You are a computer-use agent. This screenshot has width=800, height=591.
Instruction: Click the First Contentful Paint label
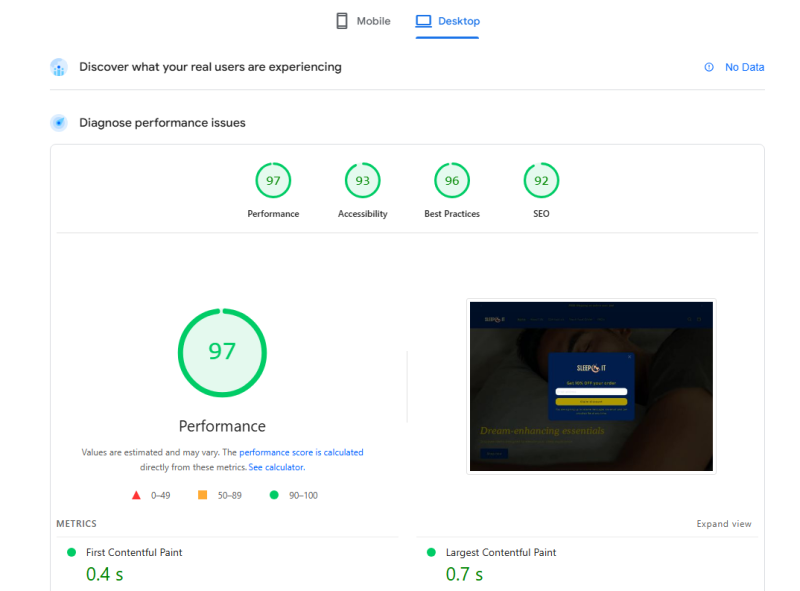pos(134,552)
